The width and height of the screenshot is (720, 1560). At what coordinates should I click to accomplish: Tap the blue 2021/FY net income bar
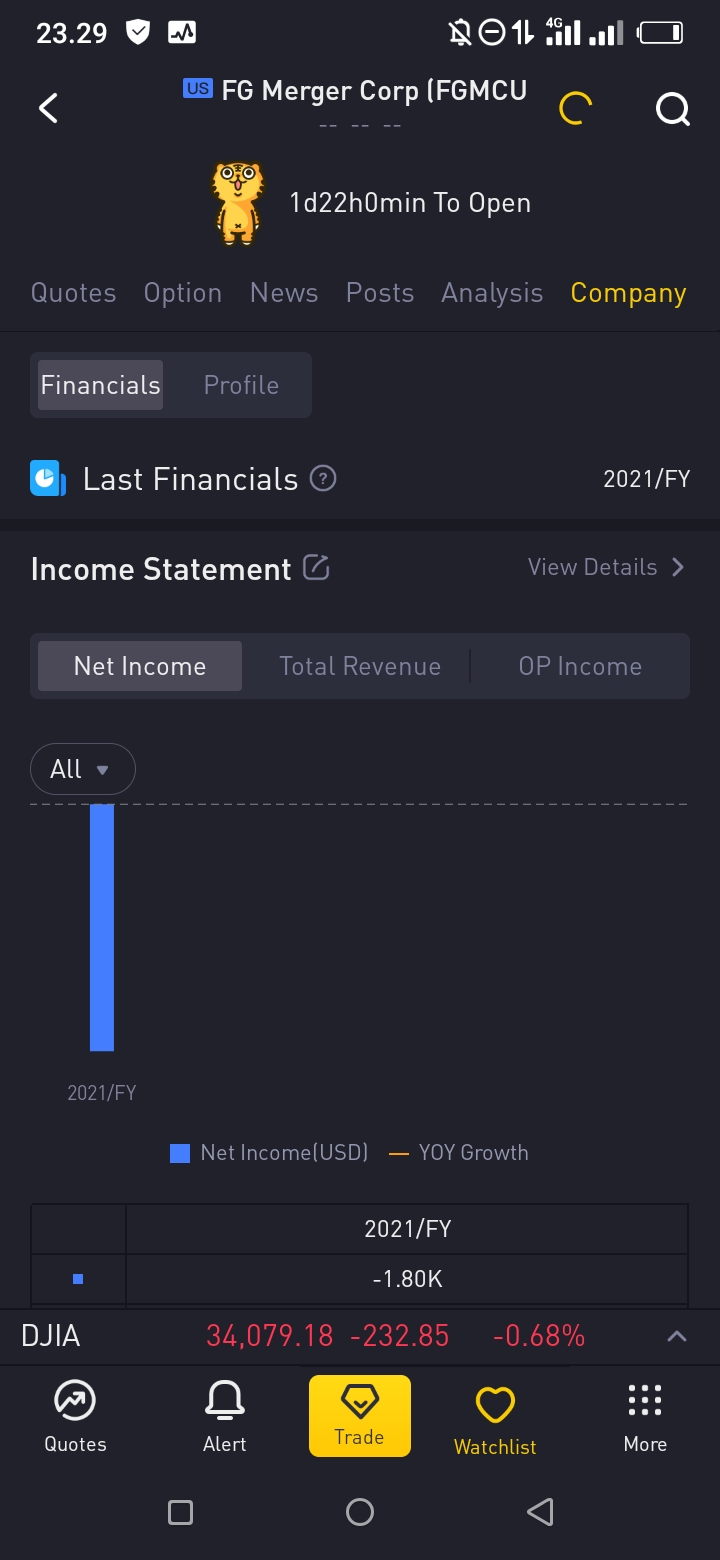[102, 927]
